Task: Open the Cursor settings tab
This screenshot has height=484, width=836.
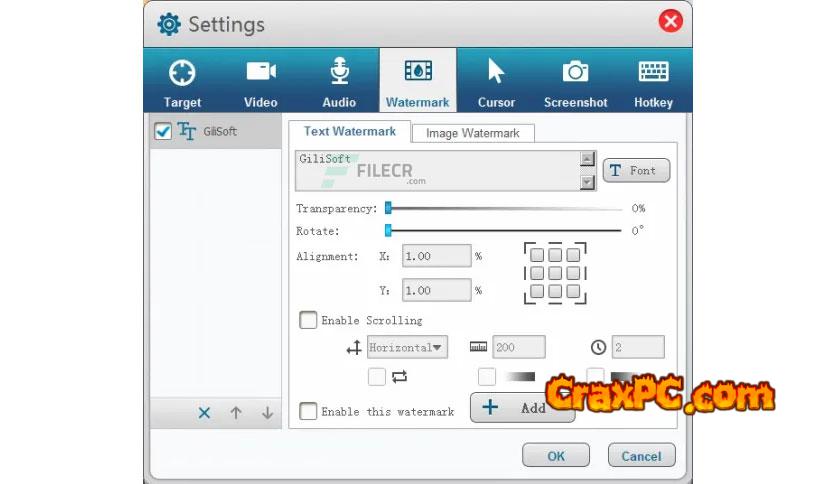Action: click(x=496, y=81)
